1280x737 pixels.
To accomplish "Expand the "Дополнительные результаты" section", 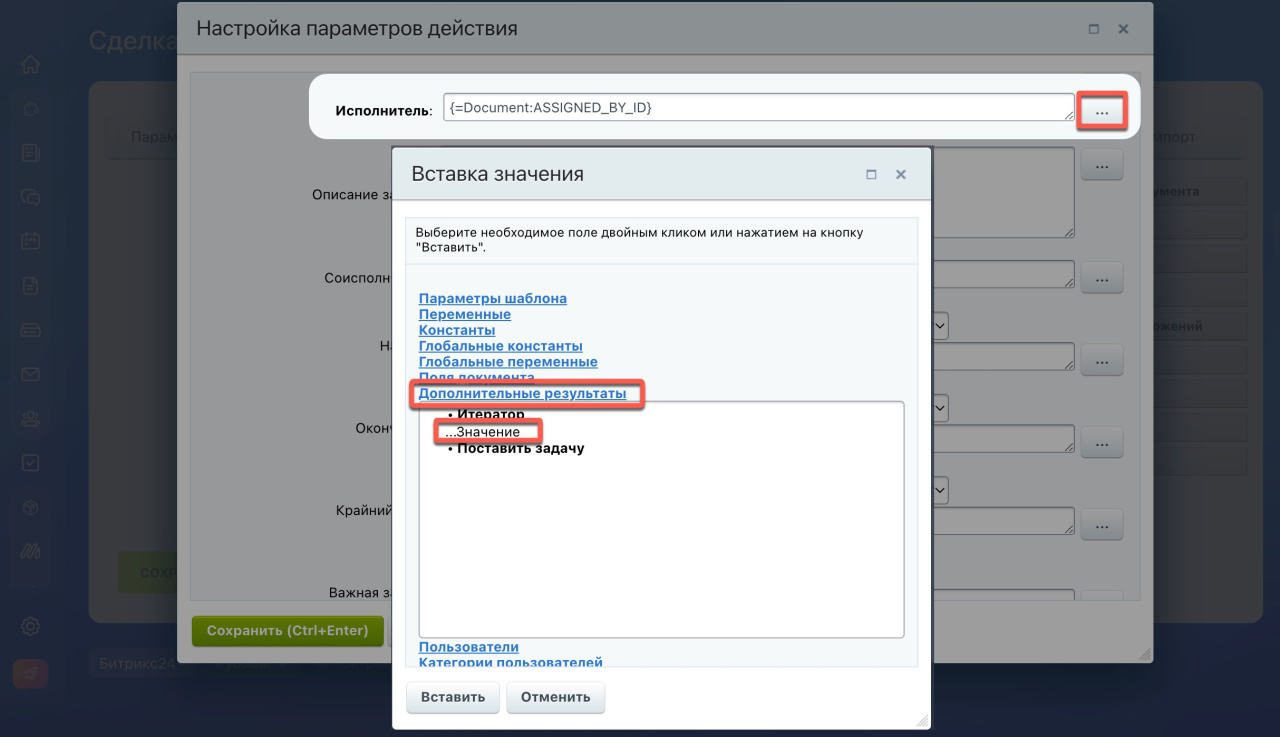I will [x=522, y=394].
